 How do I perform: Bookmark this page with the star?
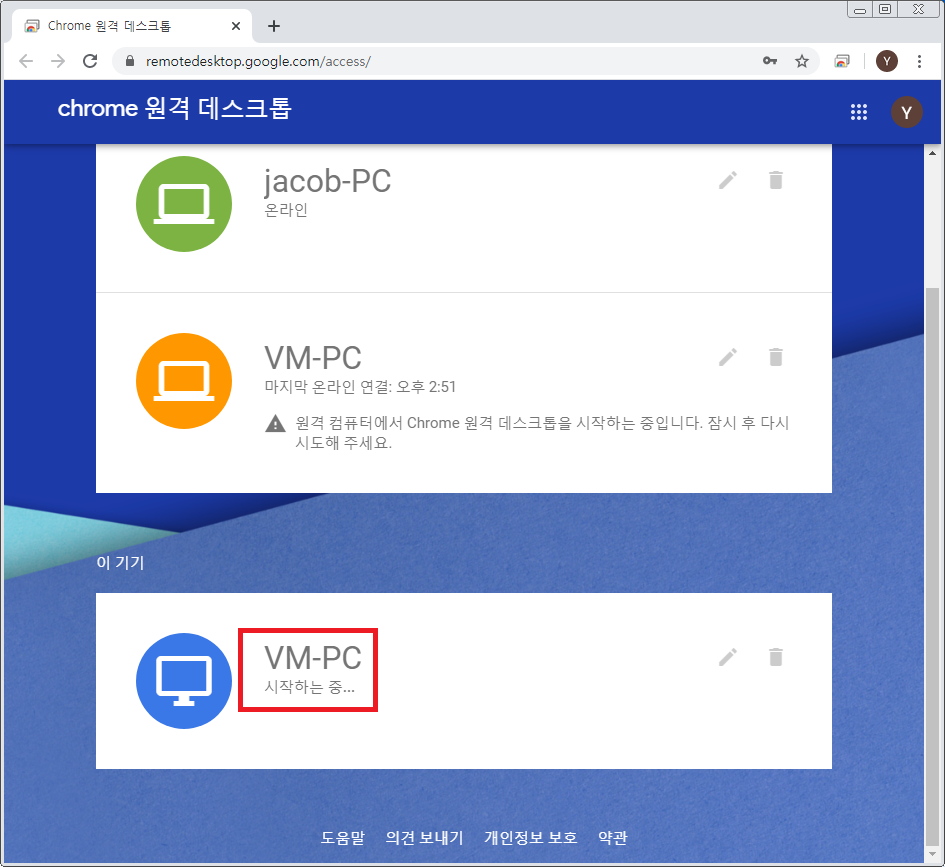pos(802,61)
